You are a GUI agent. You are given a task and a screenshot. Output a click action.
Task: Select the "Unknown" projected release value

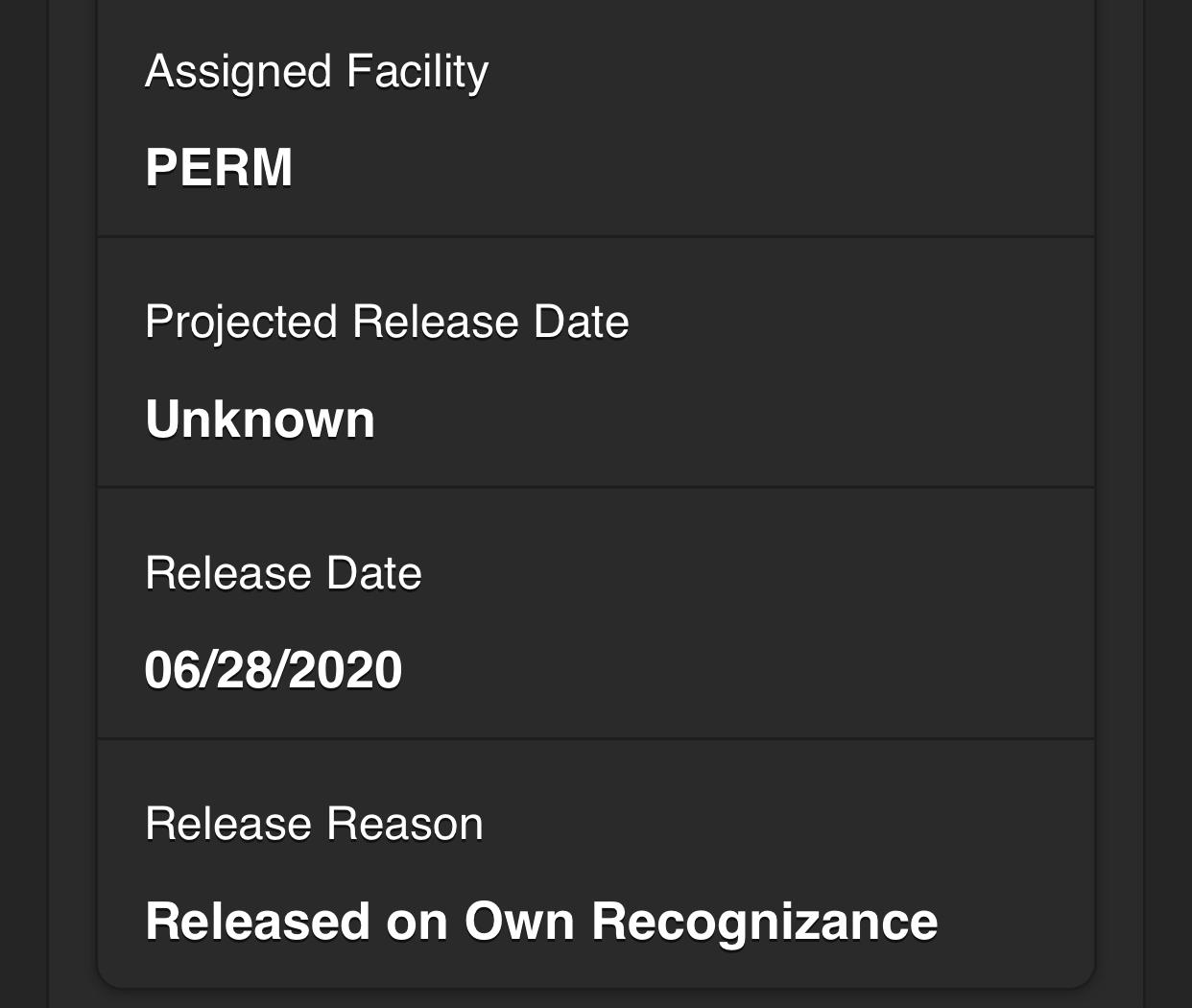(x=260, y=420)
